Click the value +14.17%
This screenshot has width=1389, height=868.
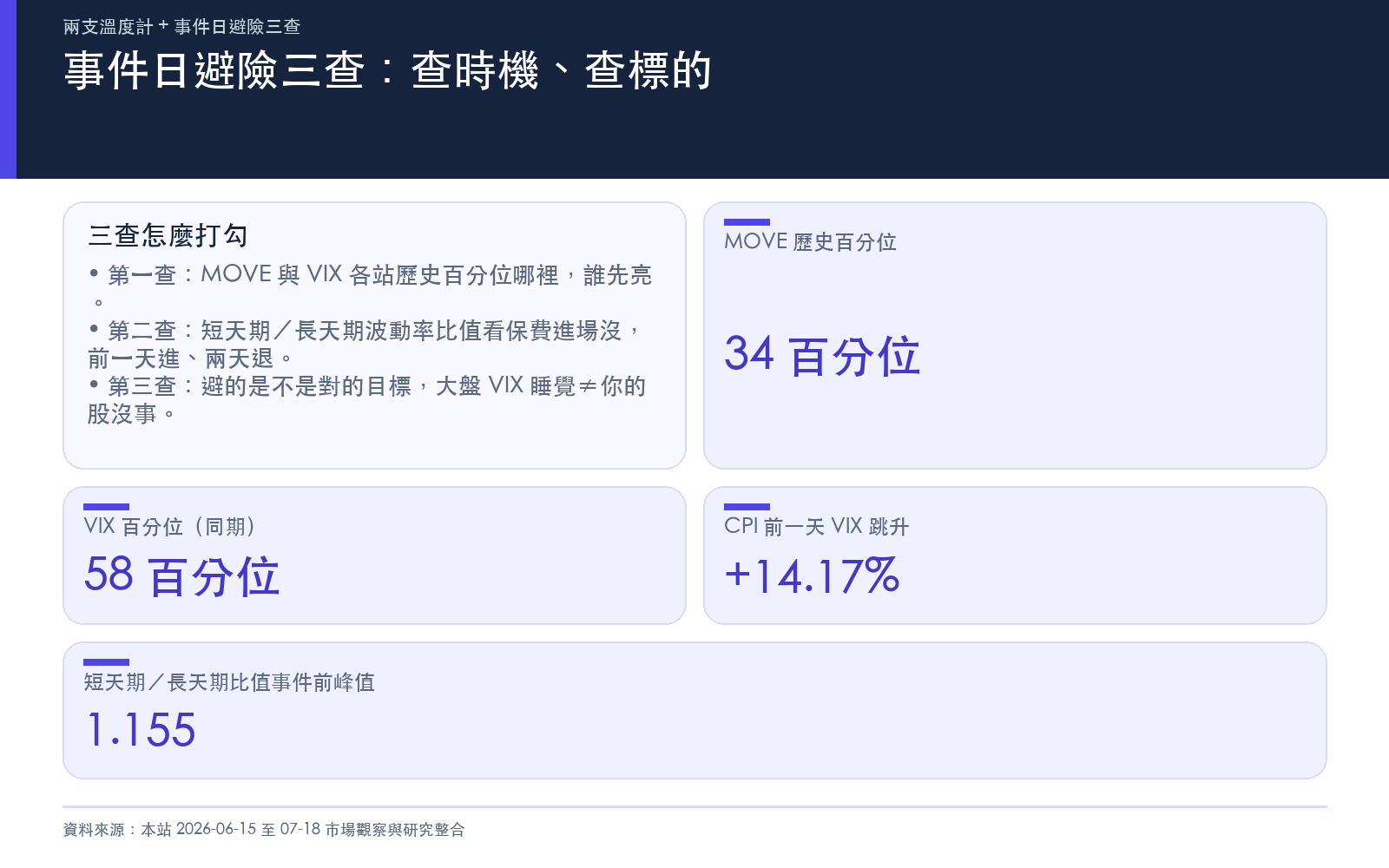(x=812, y=576)
